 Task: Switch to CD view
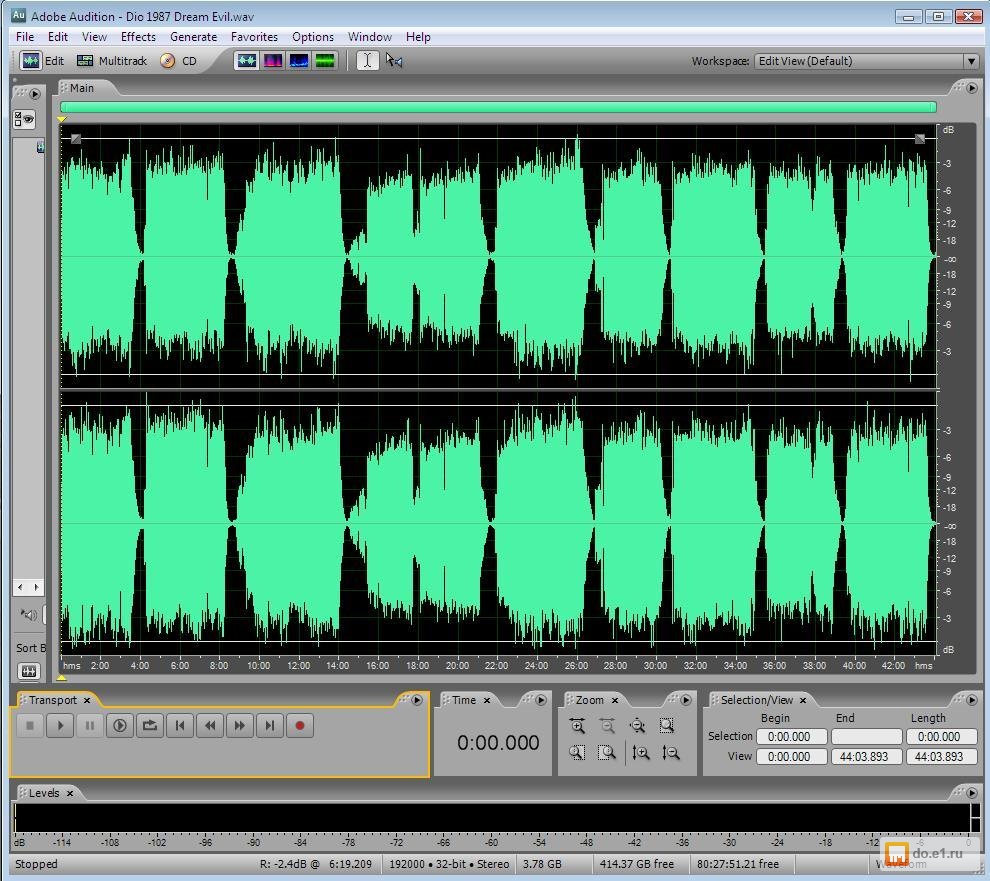pyautogui.click(x=179, y=61)
